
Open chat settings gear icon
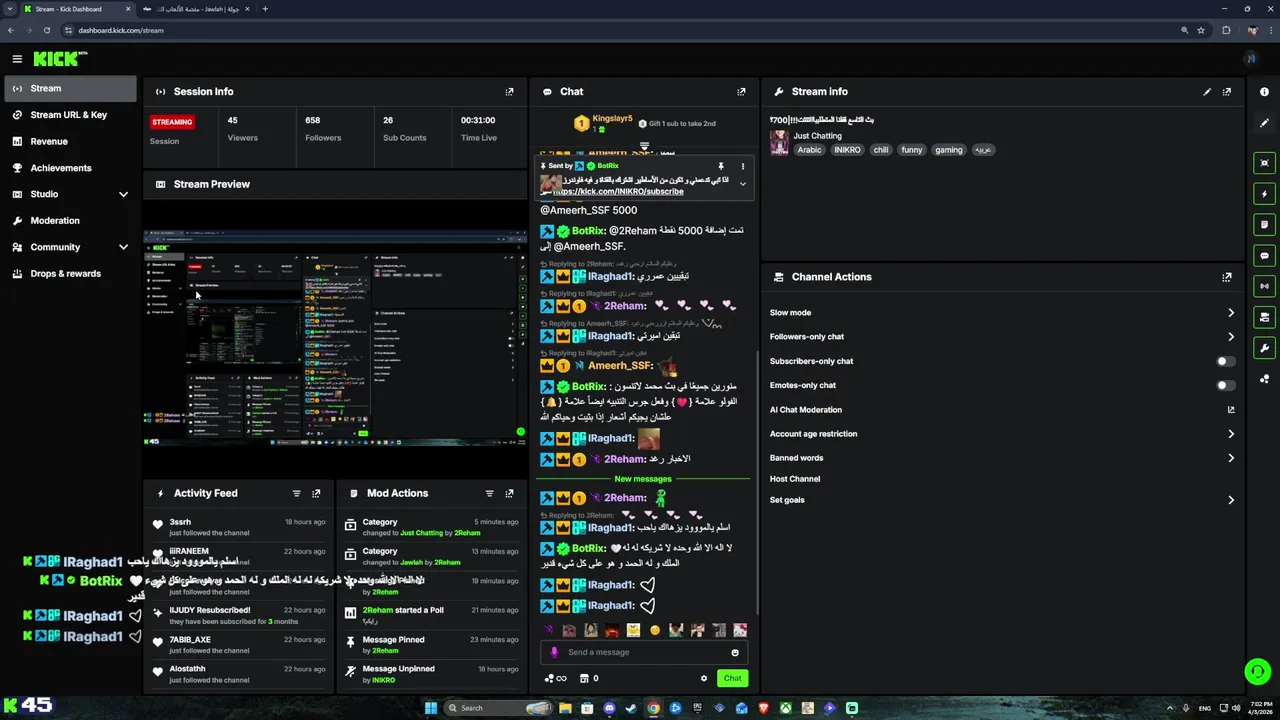pyautogui.click(x=704, y=678)
